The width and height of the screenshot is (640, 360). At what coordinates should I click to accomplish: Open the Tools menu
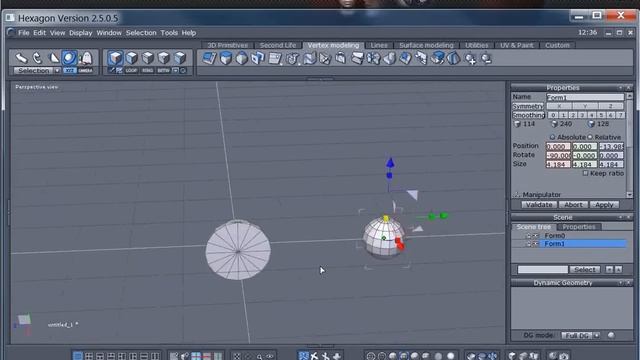[169, 33]
